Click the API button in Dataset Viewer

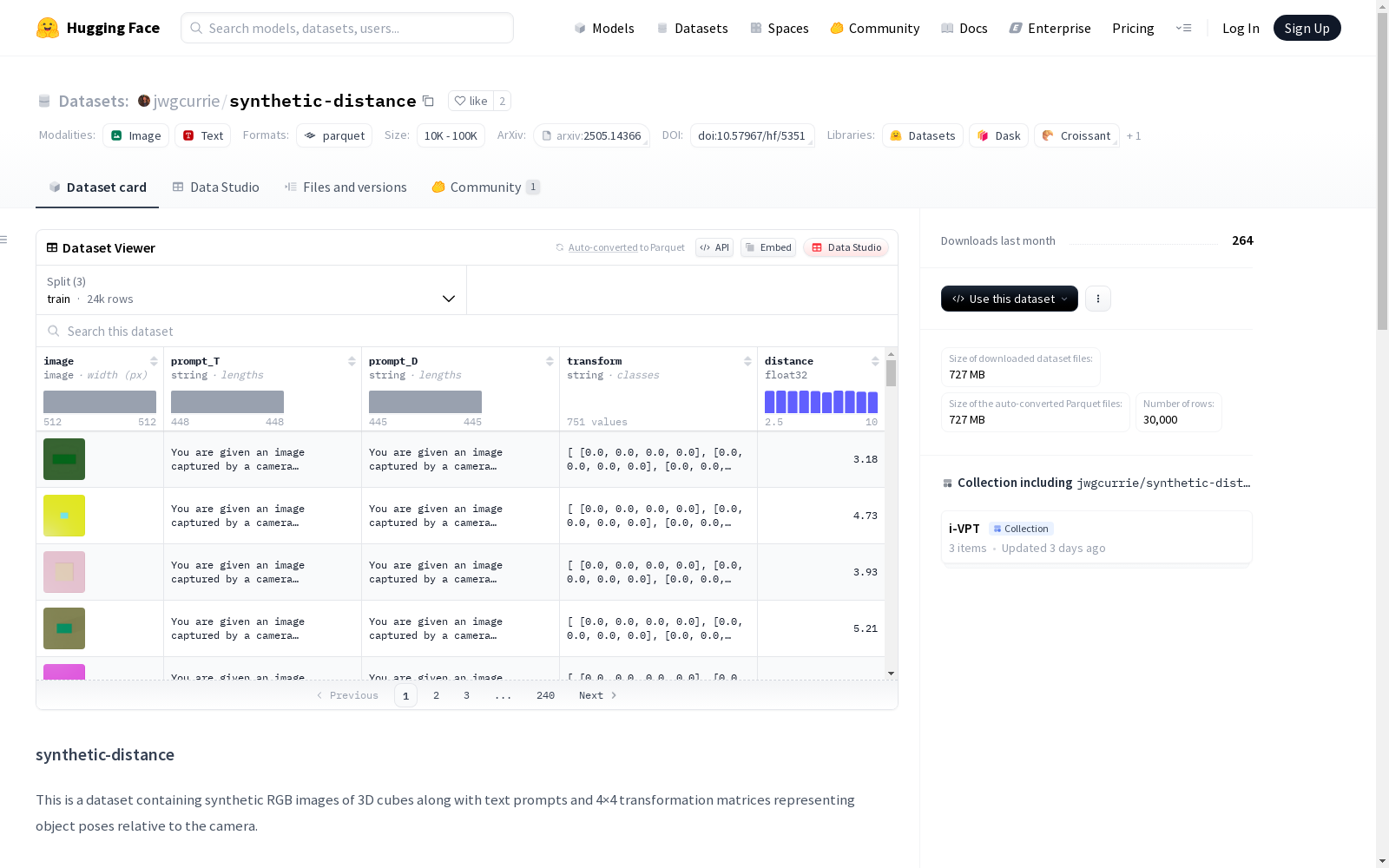[x=714, y=247]
